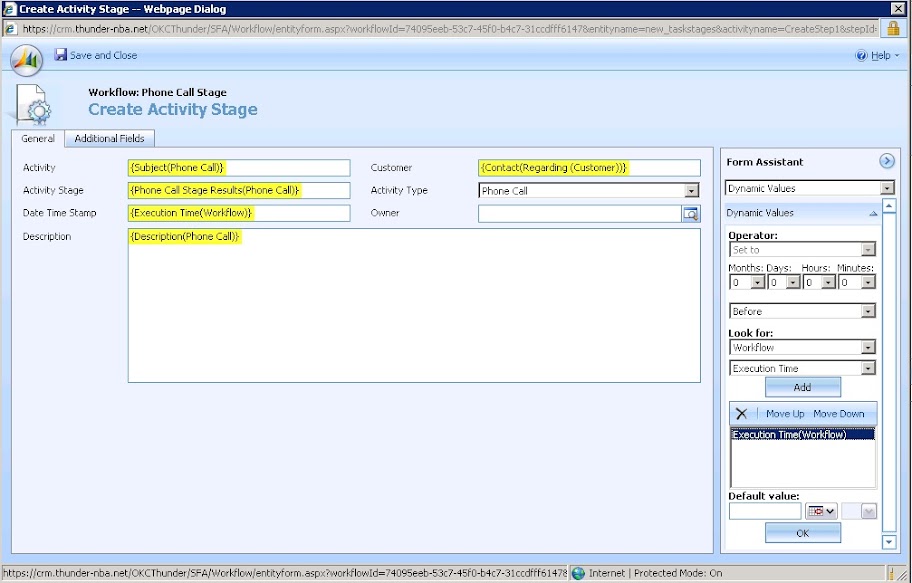The height and width of the screenshot is (583, 912).
Task: Click the Add button in Form Assistant
Action: coord(801,387)
